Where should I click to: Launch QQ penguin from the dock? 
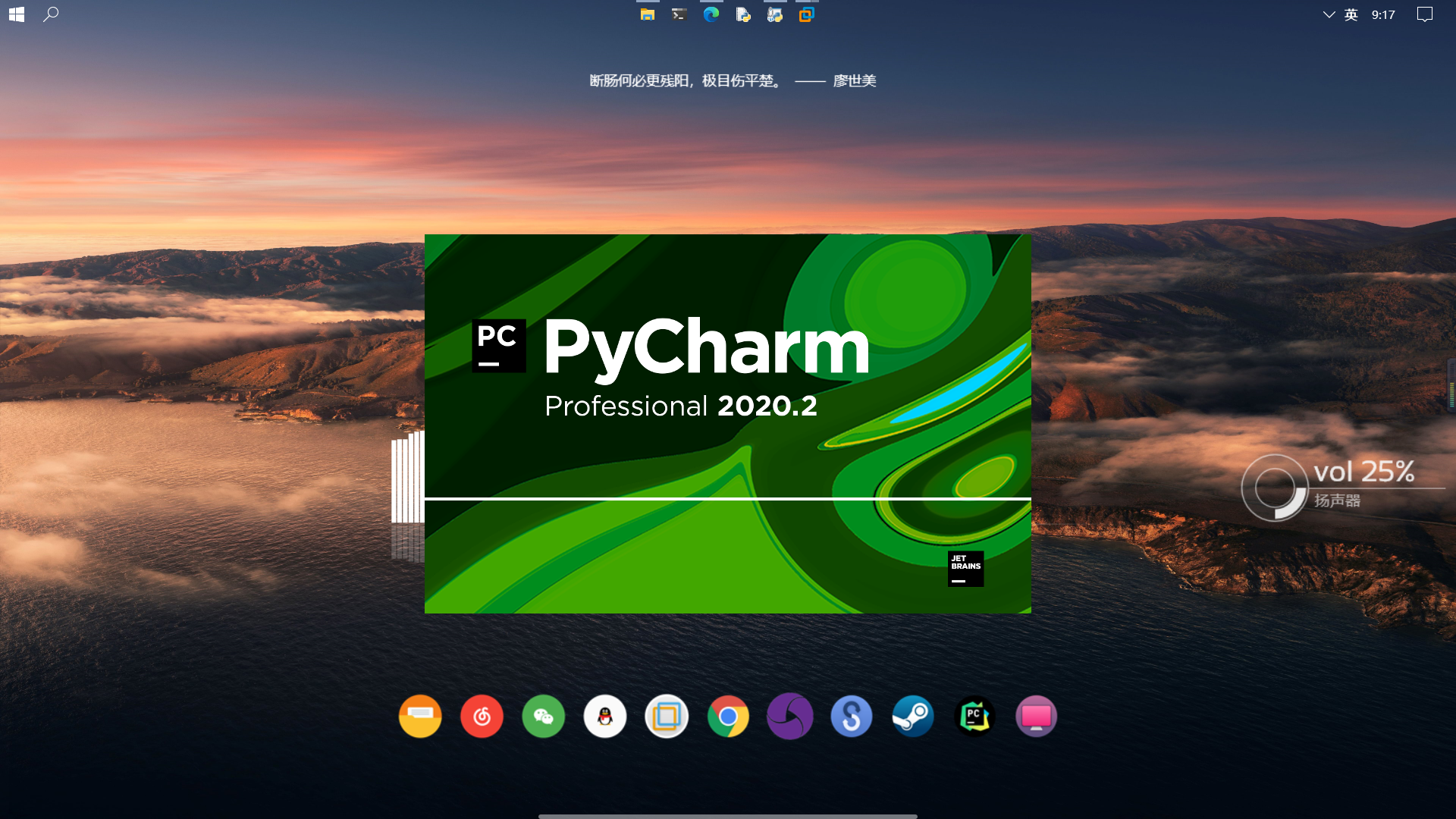(x=605, y=716)
